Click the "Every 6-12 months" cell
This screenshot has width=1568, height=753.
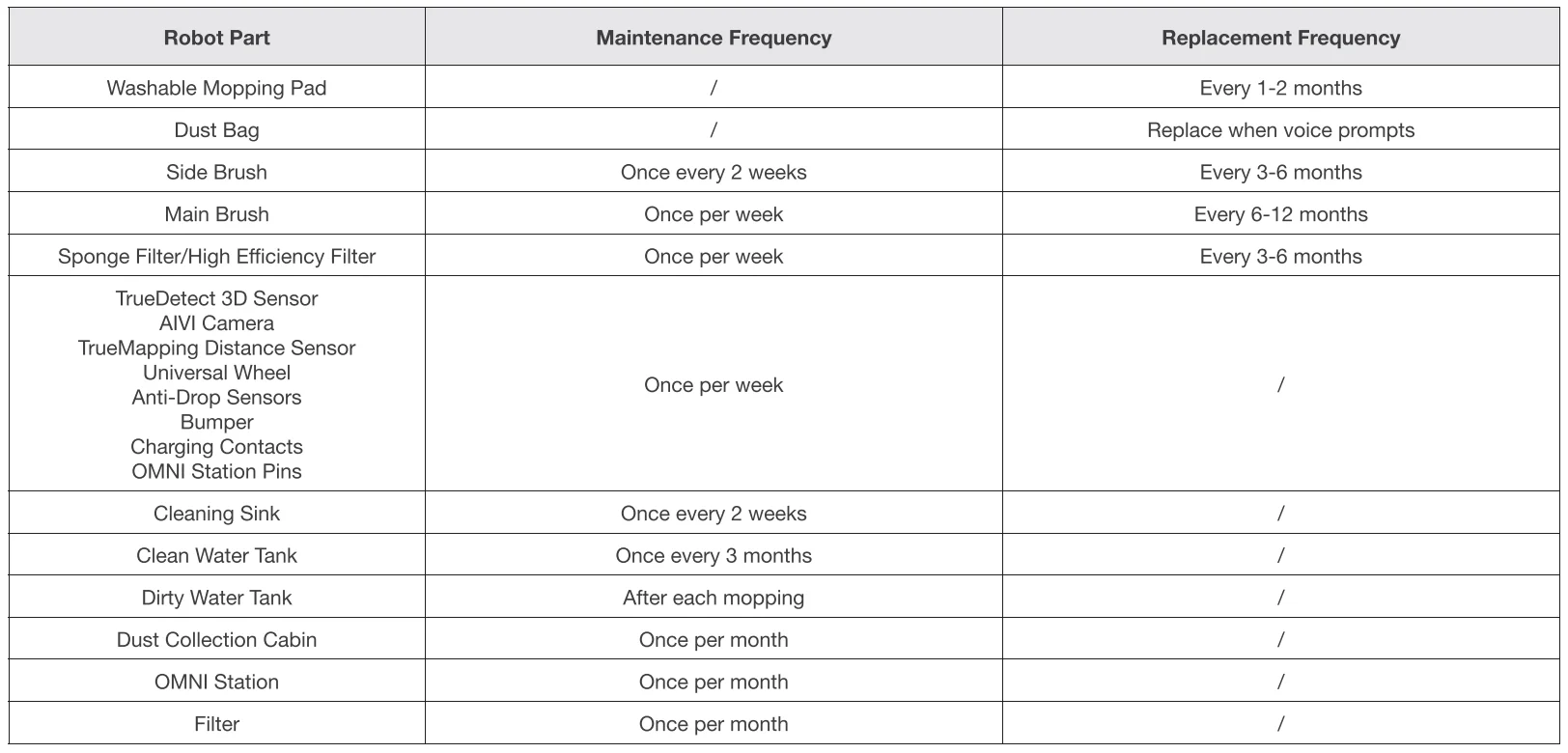[x=1280, y=214]
